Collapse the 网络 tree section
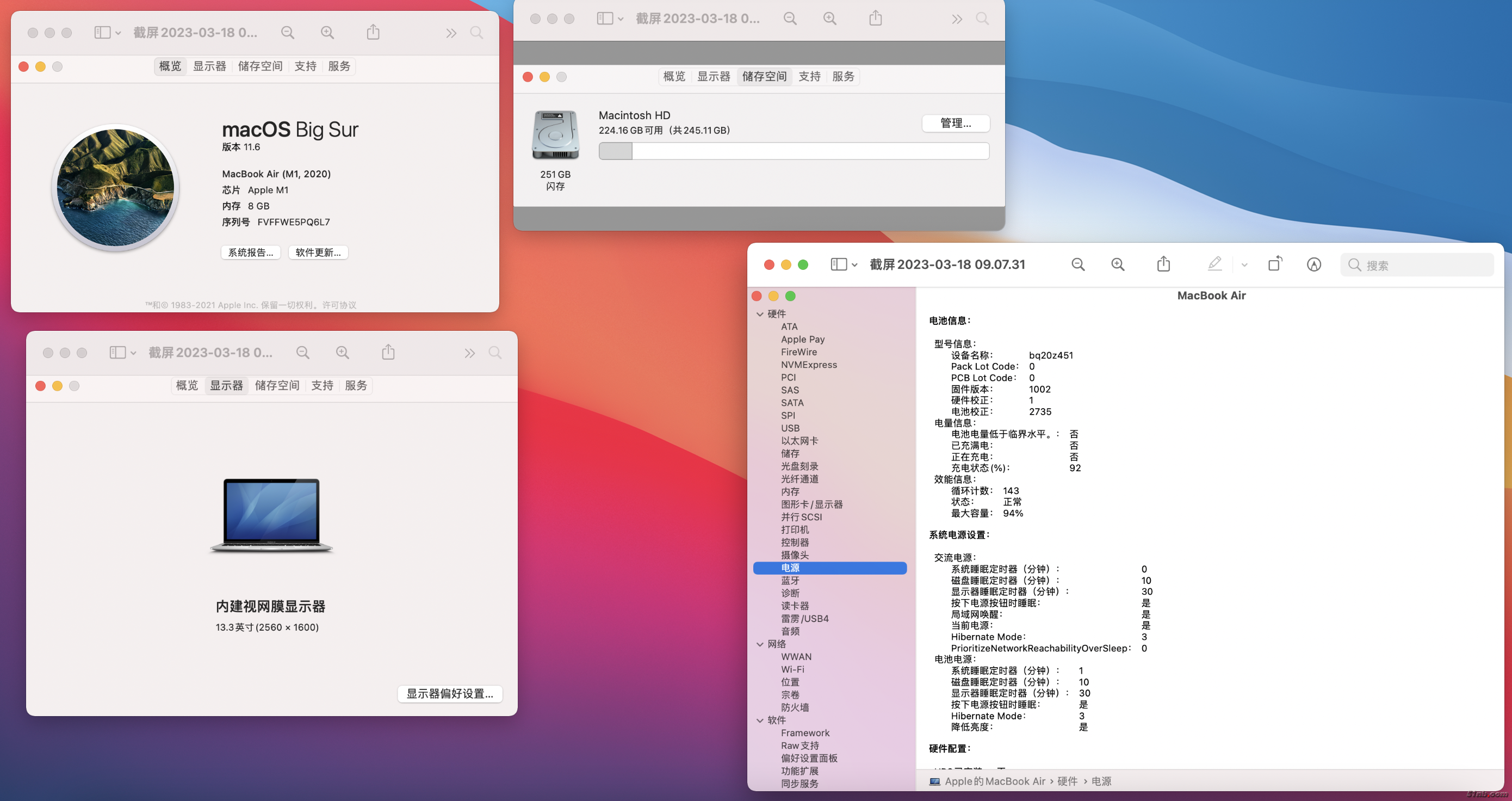The width and height of the screenshot is (1512, 801). pyautogui.click(x=760, y=644)
